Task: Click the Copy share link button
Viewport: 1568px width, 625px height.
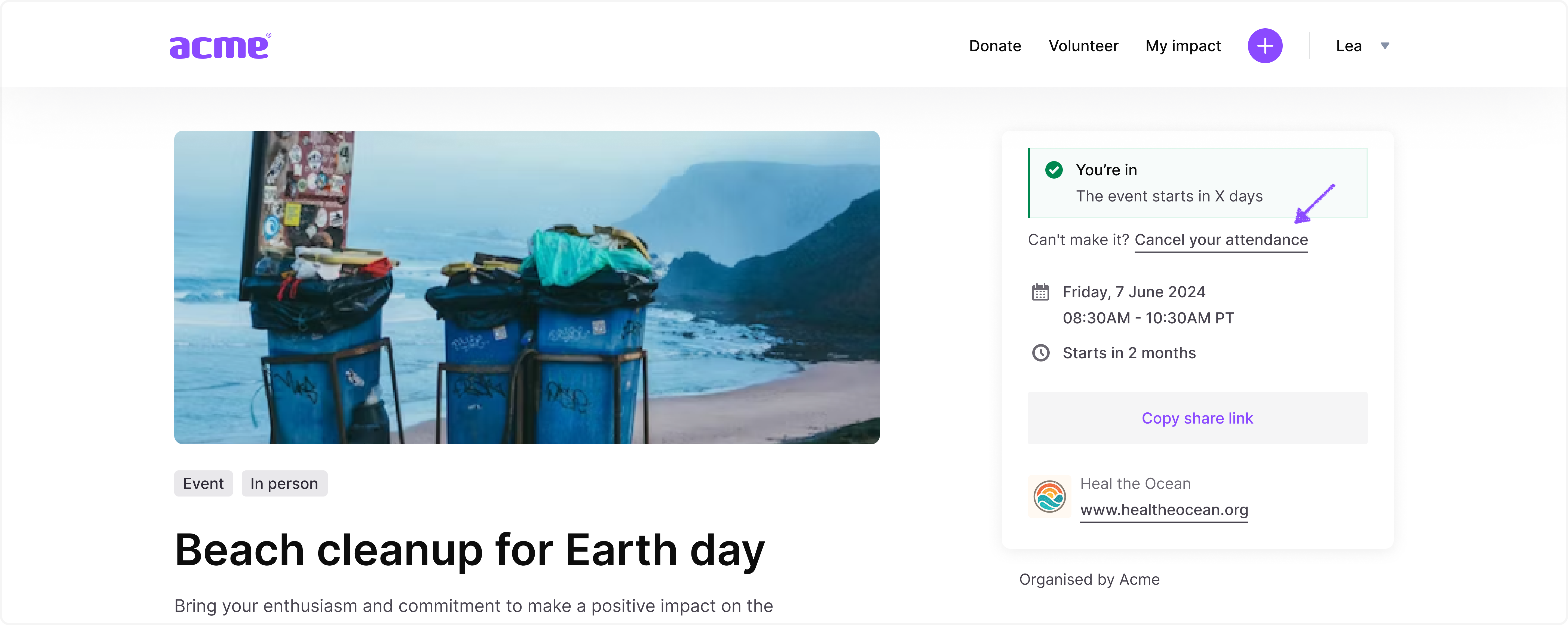Action: click(1197, 418)
